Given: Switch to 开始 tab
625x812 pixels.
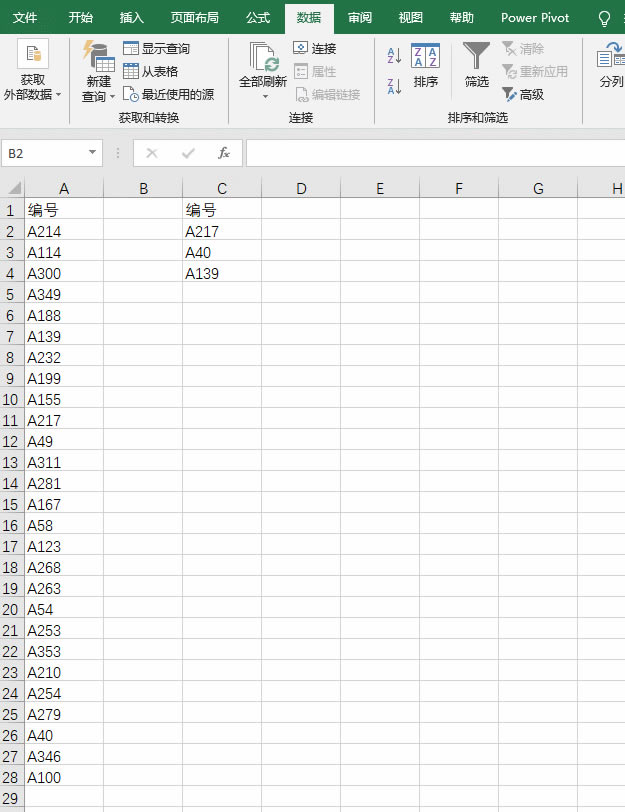Looking at the screenshot, I should coord(80,18).
